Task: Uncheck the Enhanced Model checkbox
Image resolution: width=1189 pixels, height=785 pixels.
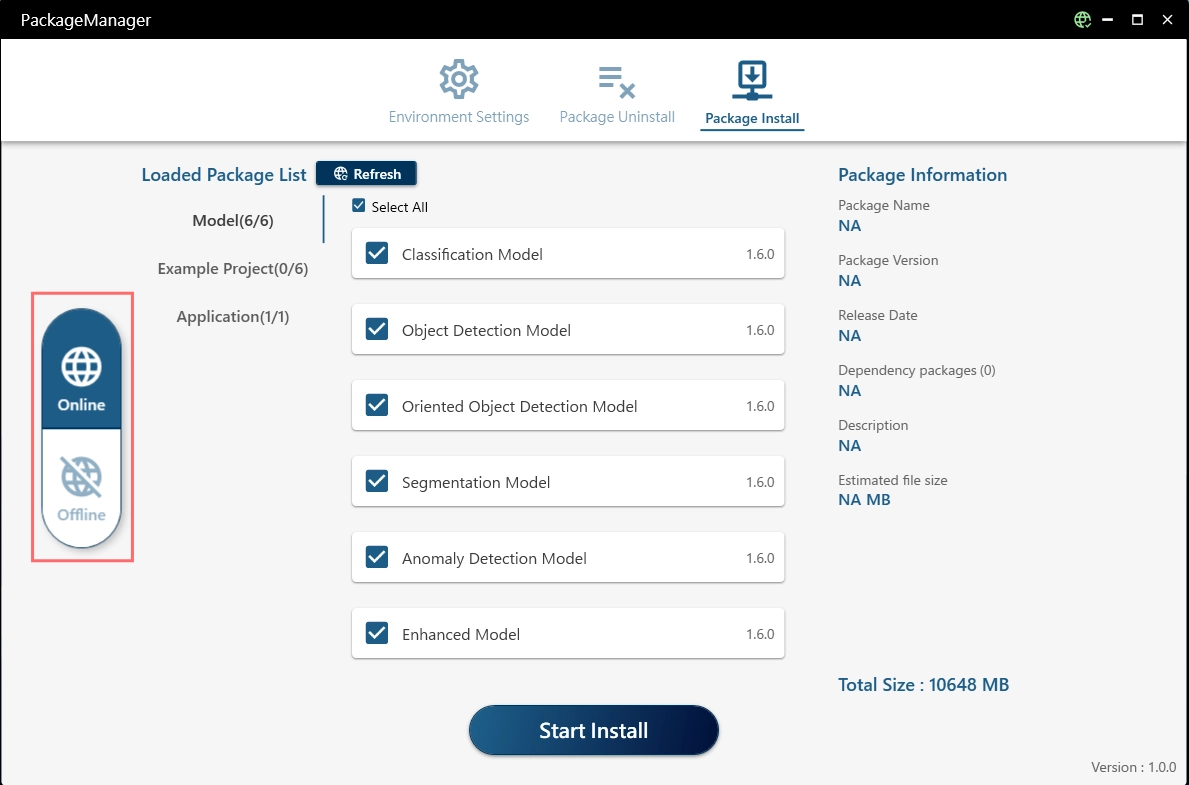Action: tap(377, 633)
